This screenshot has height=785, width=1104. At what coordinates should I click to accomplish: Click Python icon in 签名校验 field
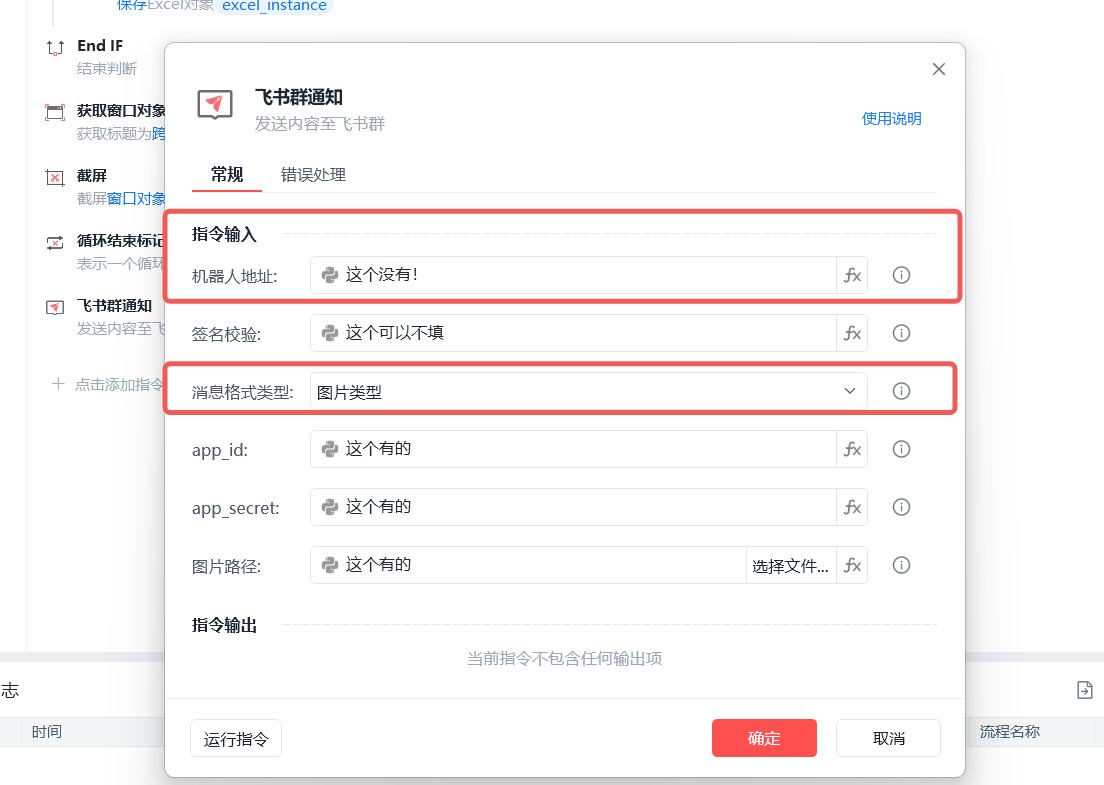coord(330,333)
